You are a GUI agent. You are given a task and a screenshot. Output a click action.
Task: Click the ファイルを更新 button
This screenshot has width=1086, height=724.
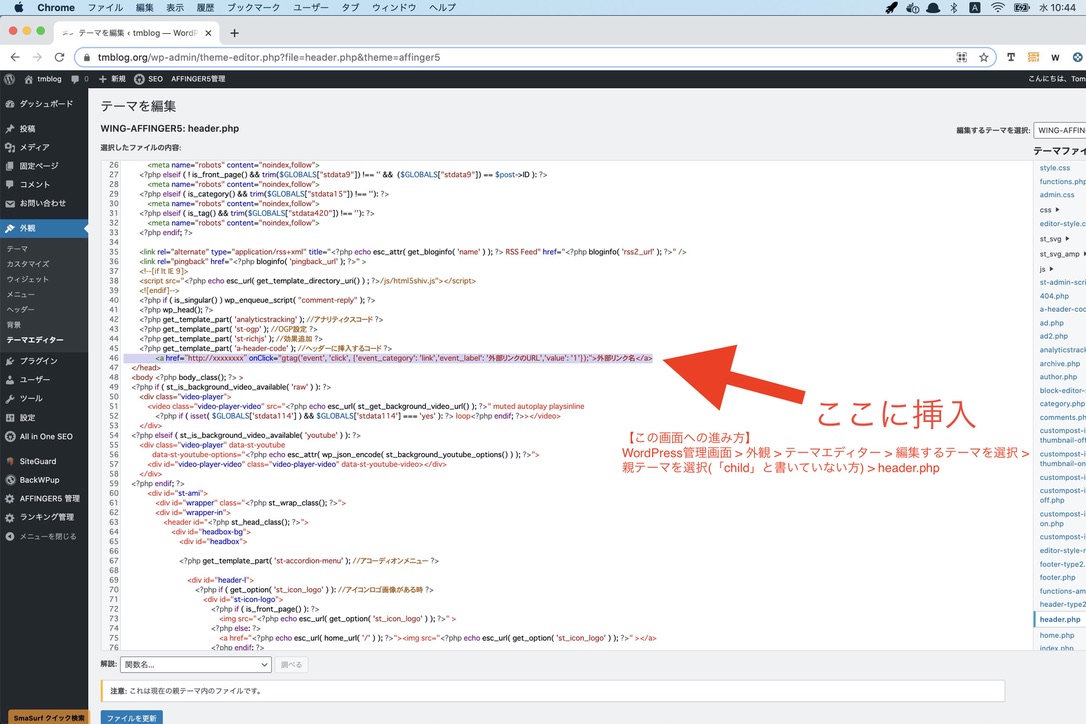132,718
